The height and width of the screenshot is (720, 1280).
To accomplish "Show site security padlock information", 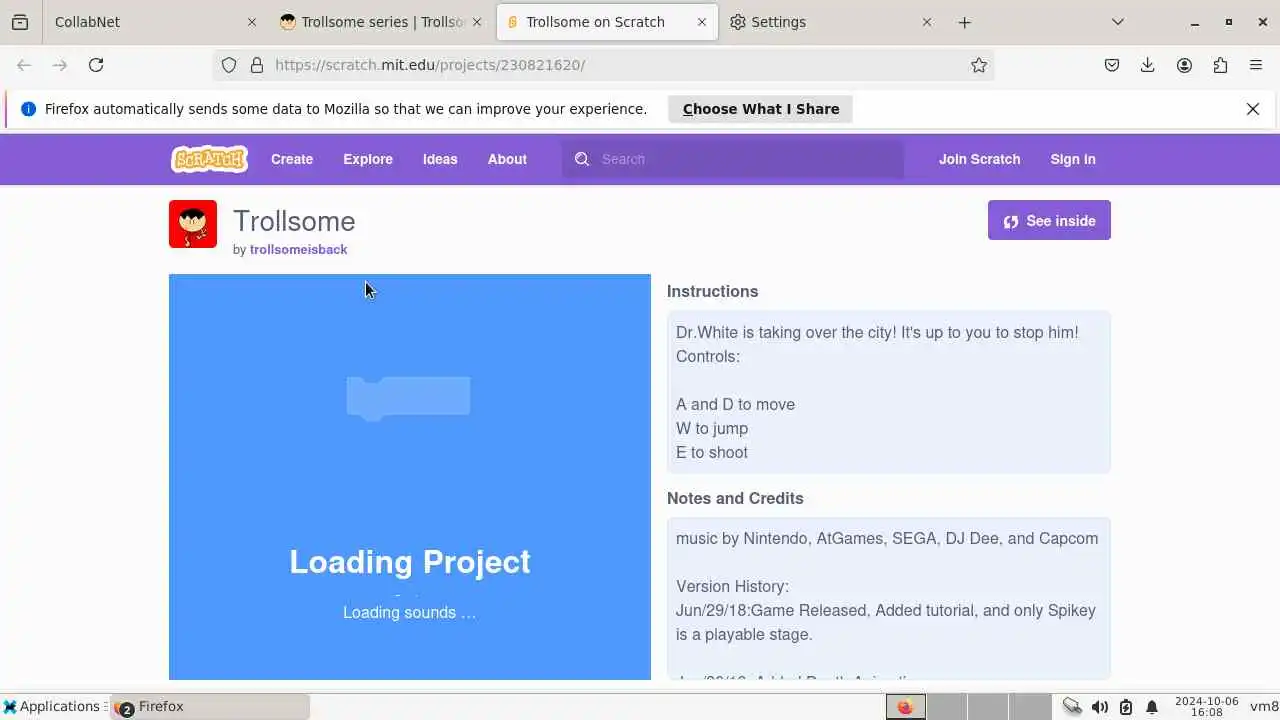I will coord(257,65).
